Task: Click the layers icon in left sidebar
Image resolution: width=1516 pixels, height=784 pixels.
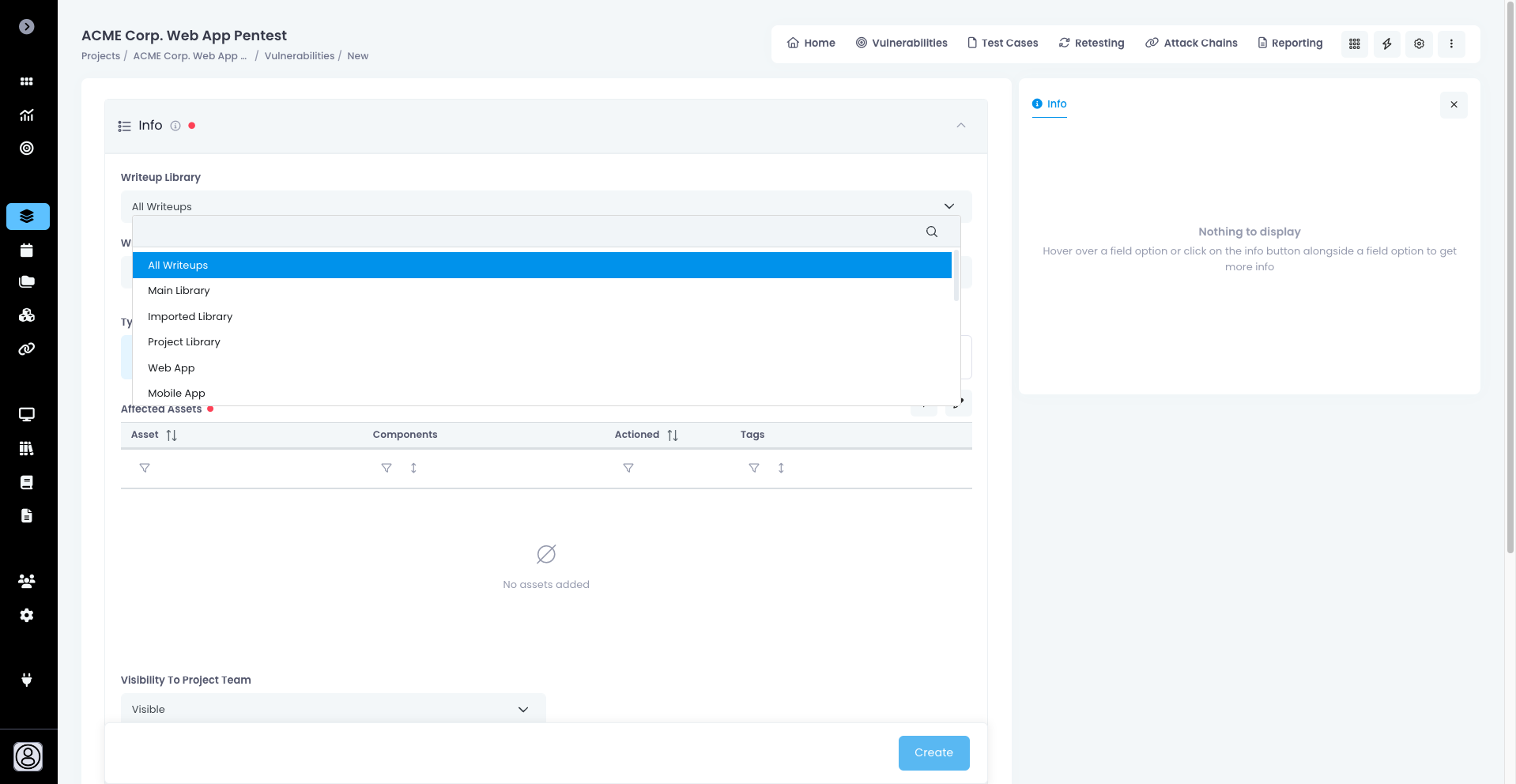Action: point(28,217)
